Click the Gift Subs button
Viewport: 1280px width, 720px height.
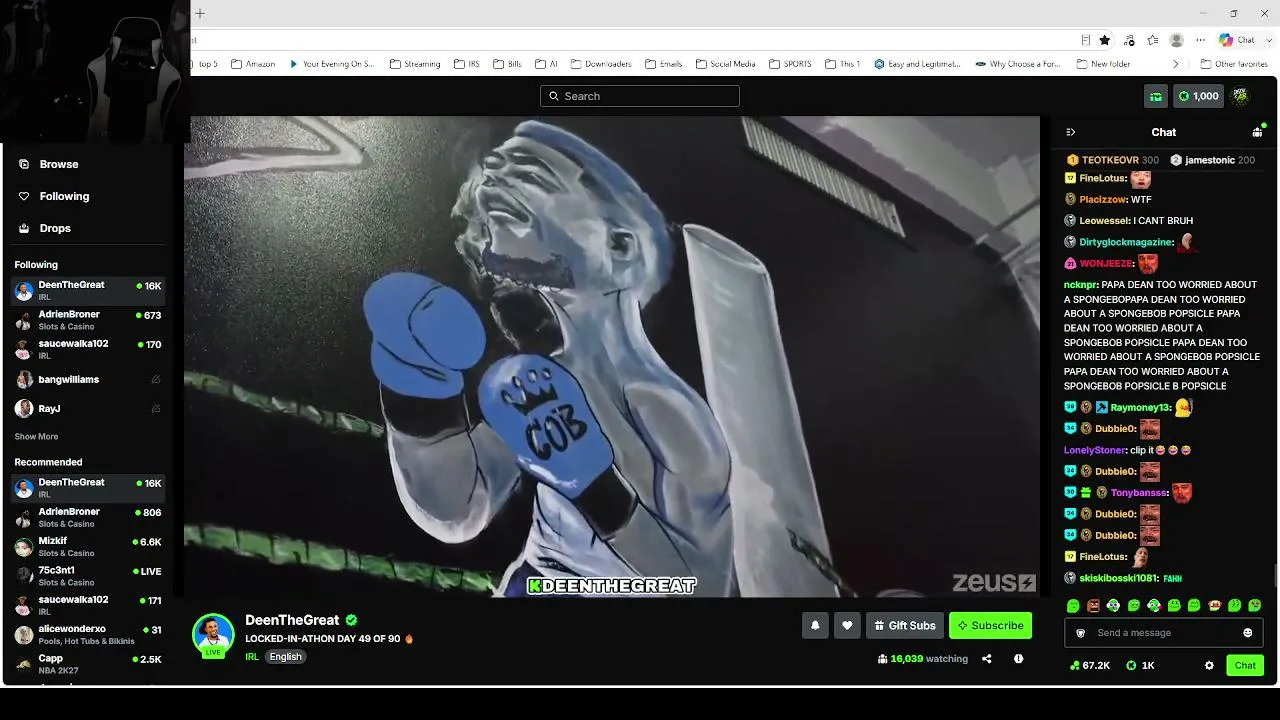[905, 625]
